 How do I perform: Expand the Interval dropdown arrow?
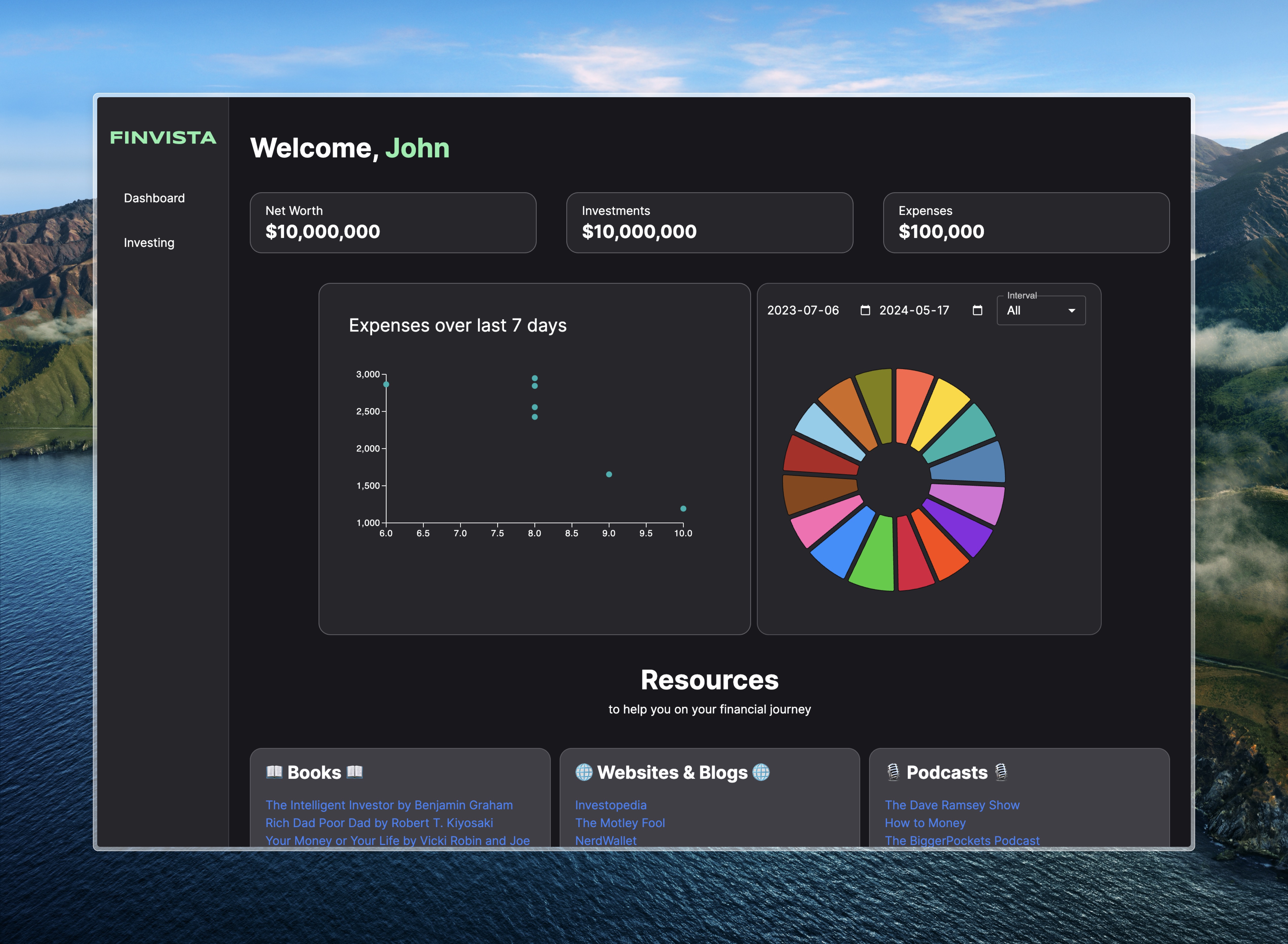coord(1071,310)
